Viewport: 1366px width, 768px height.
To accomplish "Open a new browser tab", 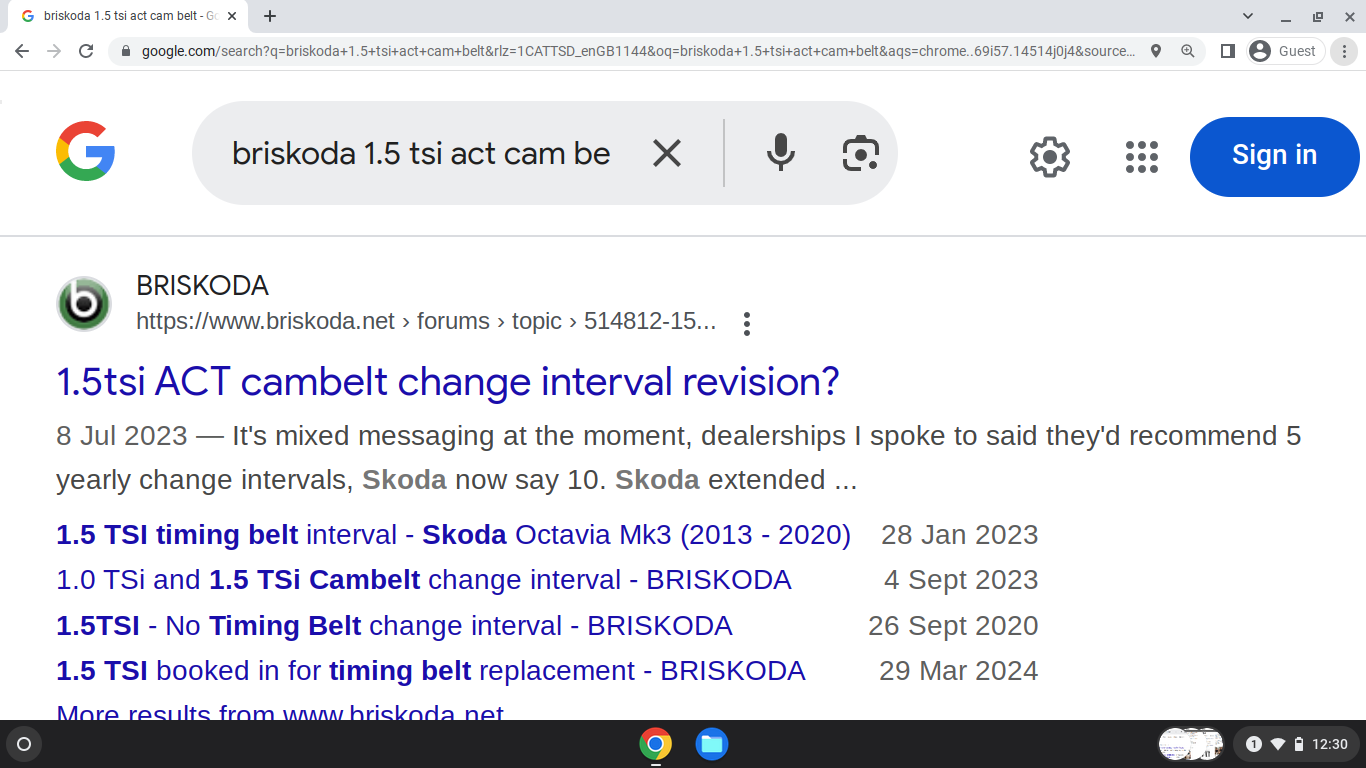I will [x=270, y=16].
